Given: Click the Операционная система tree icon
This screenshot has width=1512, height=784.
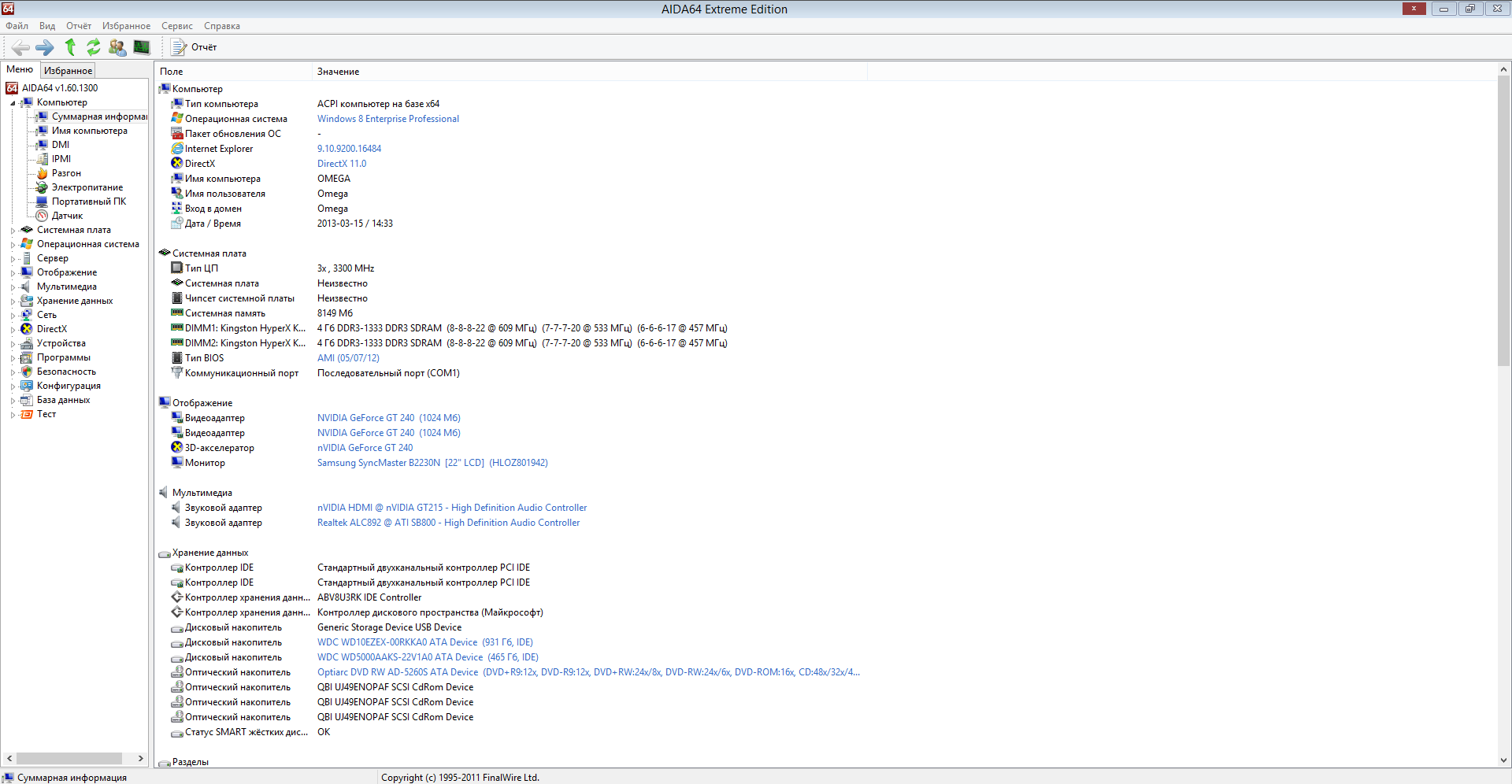Looking at the screenshot, I should click(x=27, y=244).
